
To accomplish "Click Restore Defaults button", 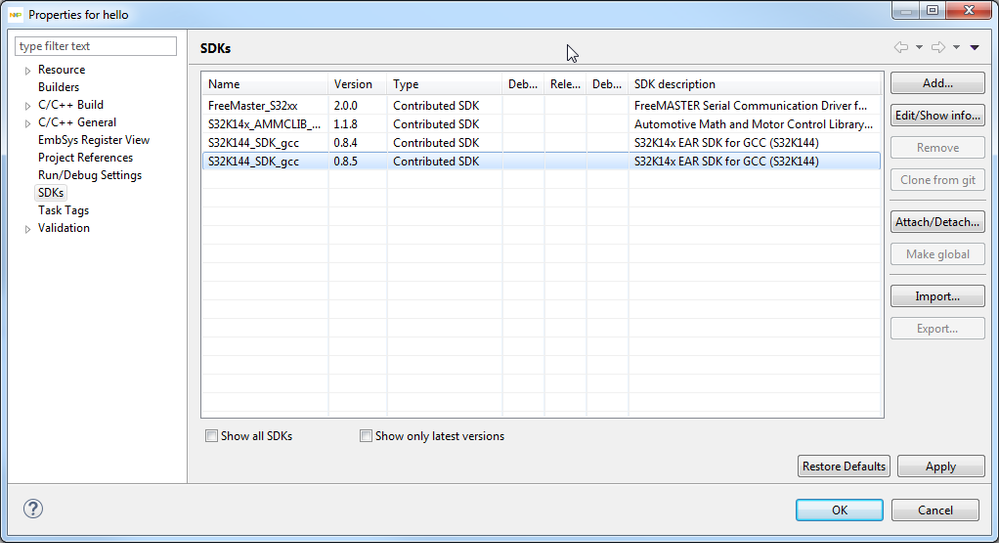I will point(844,467).
